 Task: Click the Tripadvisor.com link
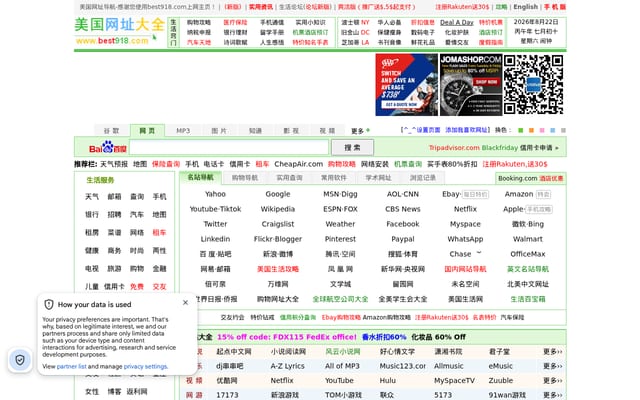454,148
